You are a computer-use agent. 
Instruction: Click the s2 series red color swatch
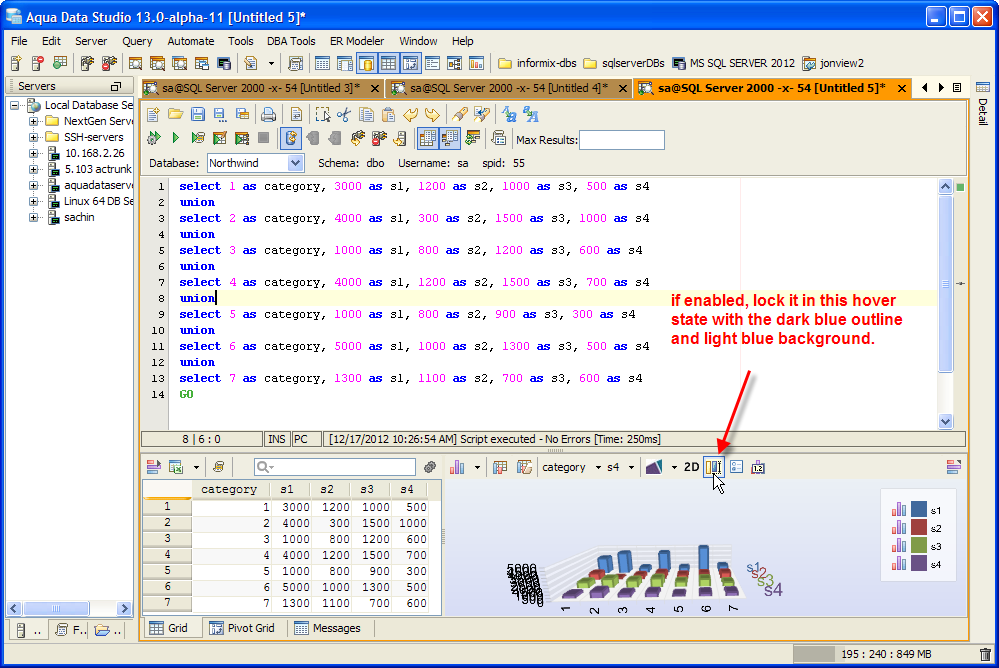tap(919, 527)
